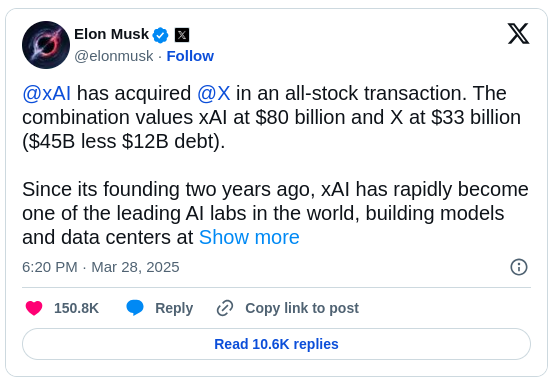Click the blue speech bubble reply icon

(x=135, y=308)
